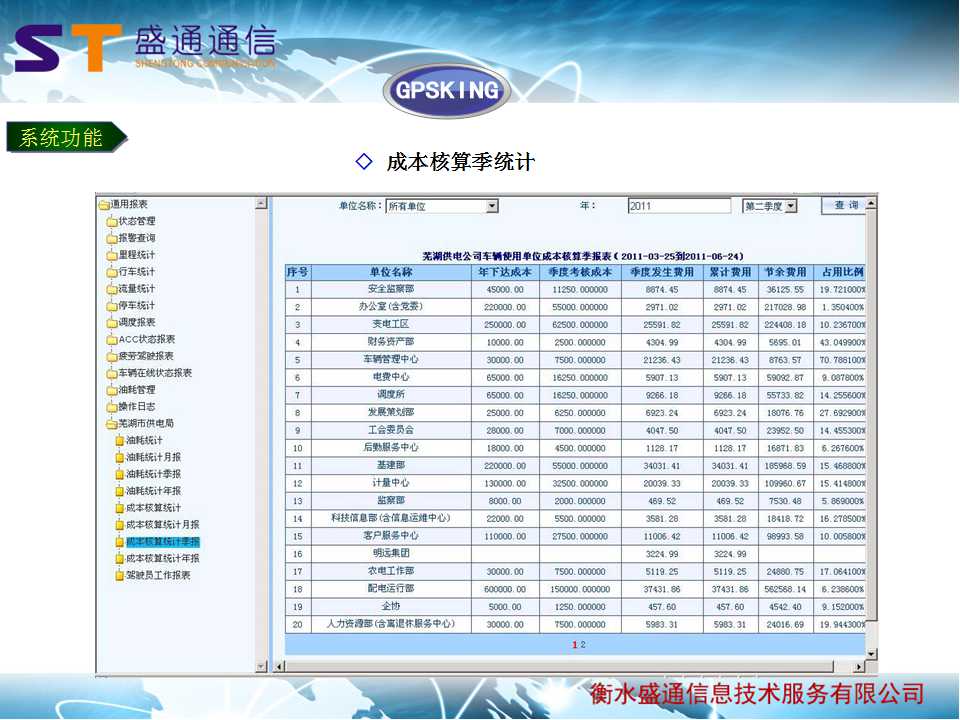This screenshot has width=960, height=720.
Task: Select 成本核算统计年报 in the tree
Action: coord(162,558)
